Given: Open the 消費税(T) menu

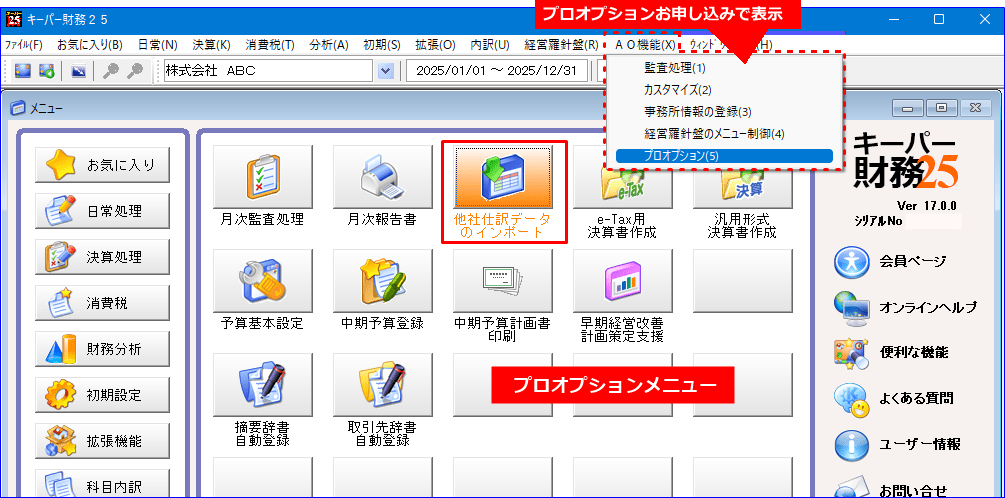Looking at the screenshot, I should (x=270, y=45).
